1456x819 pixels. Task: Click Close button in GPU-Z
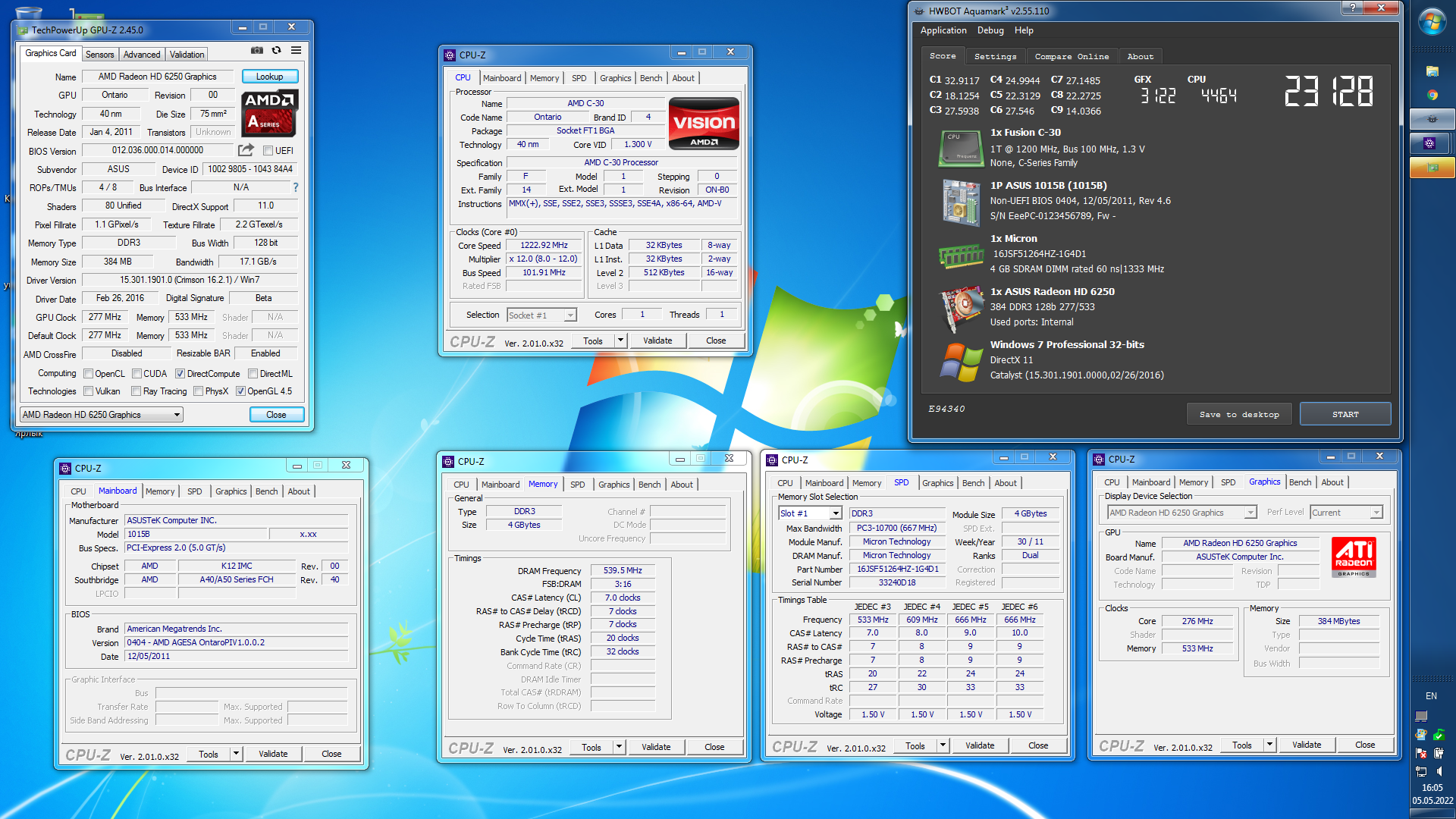pos(276,415)
